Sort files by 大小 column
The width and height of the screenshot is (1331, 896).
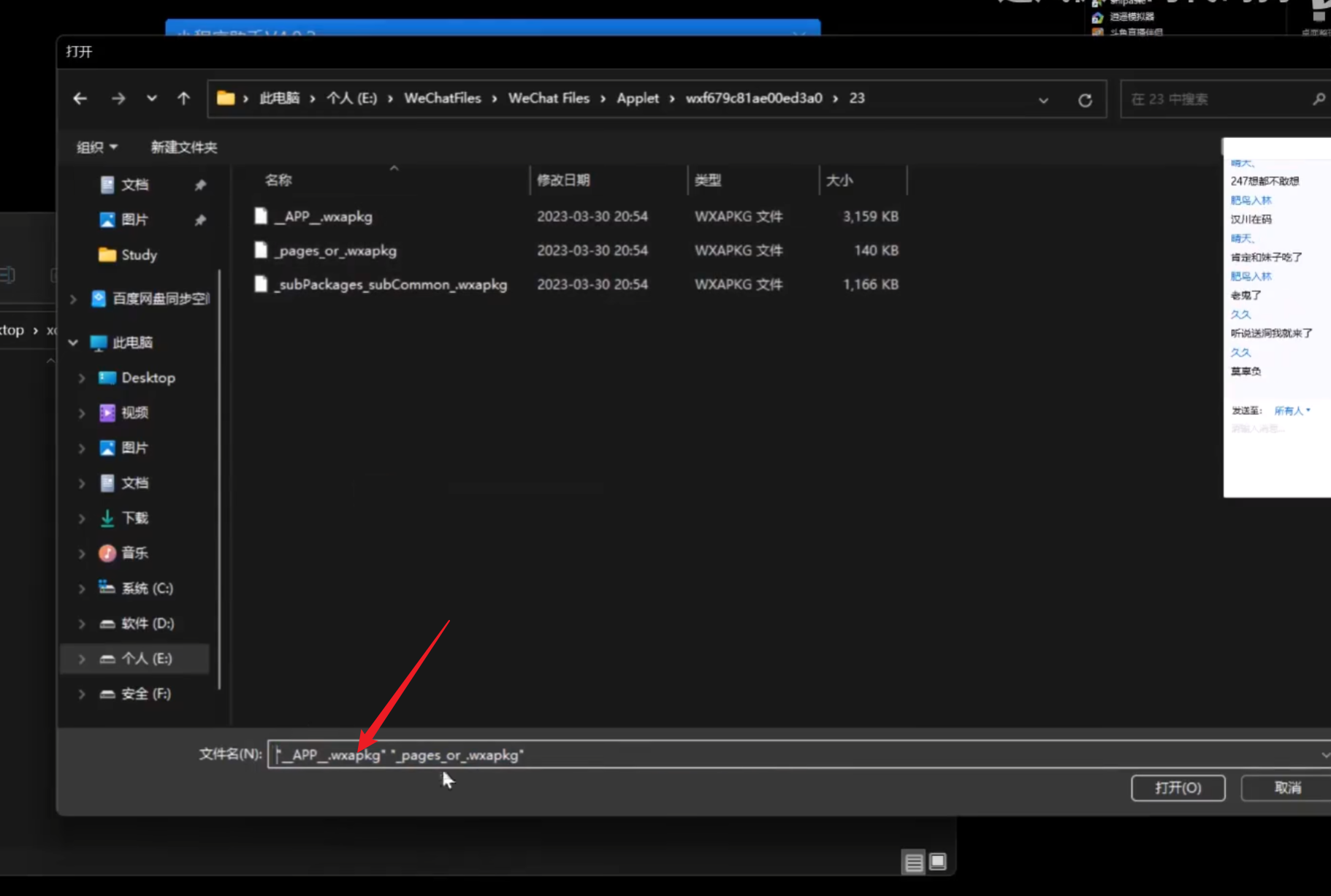[x=839, y=180]
